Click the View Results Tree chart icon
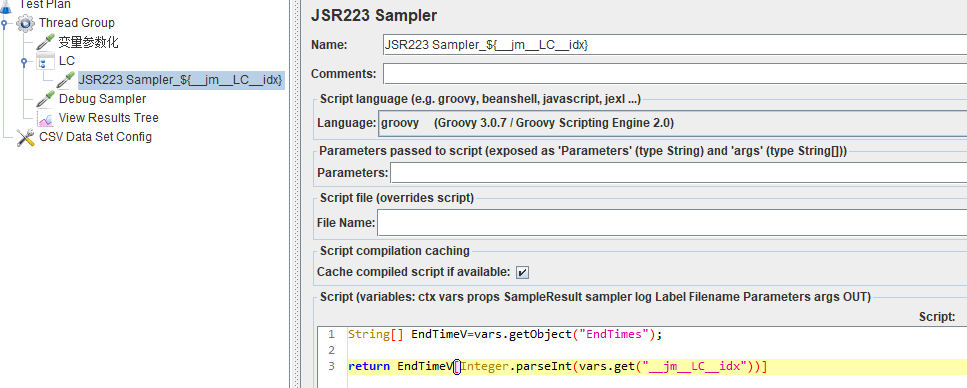 click(x=45, y=118)
